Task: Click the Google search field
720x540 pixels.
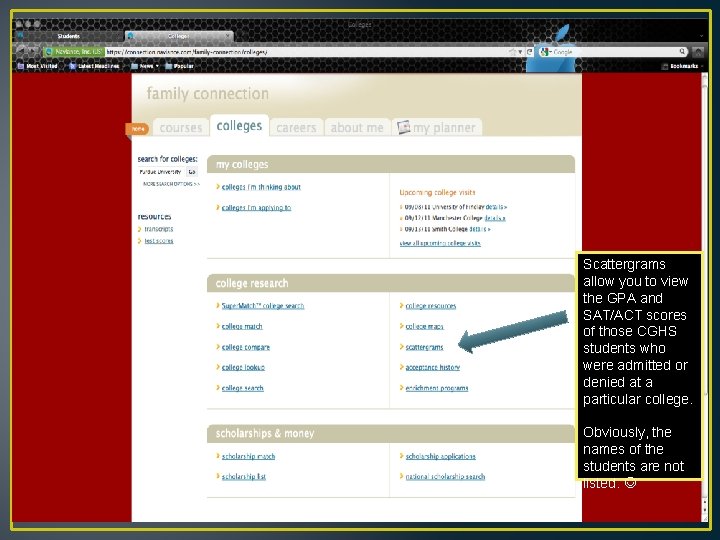Action: [615, 52]
